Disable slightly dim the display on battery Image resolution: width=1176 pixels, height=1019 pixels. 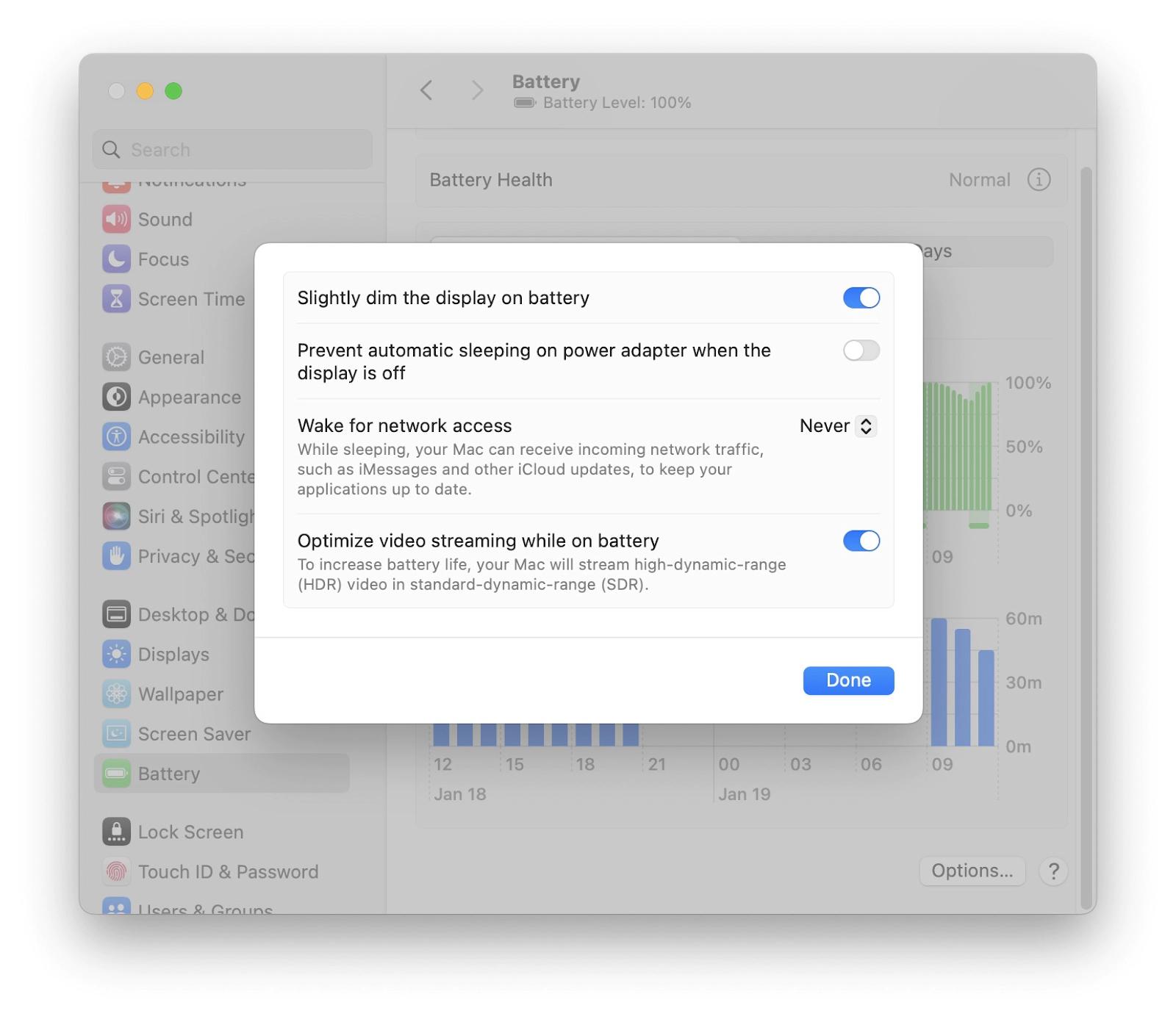click(861, 298)
